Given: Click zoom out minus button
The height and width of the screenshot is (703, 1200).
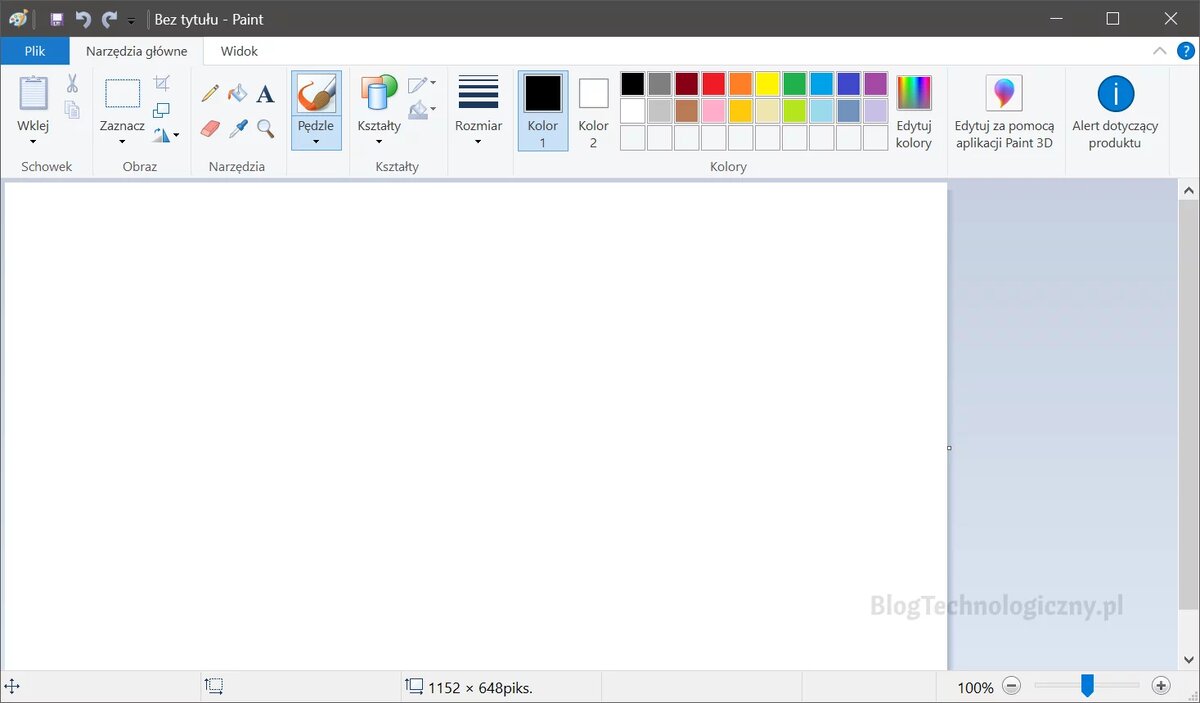Looking at the screenshot, I should click(x=1012, y=686).
